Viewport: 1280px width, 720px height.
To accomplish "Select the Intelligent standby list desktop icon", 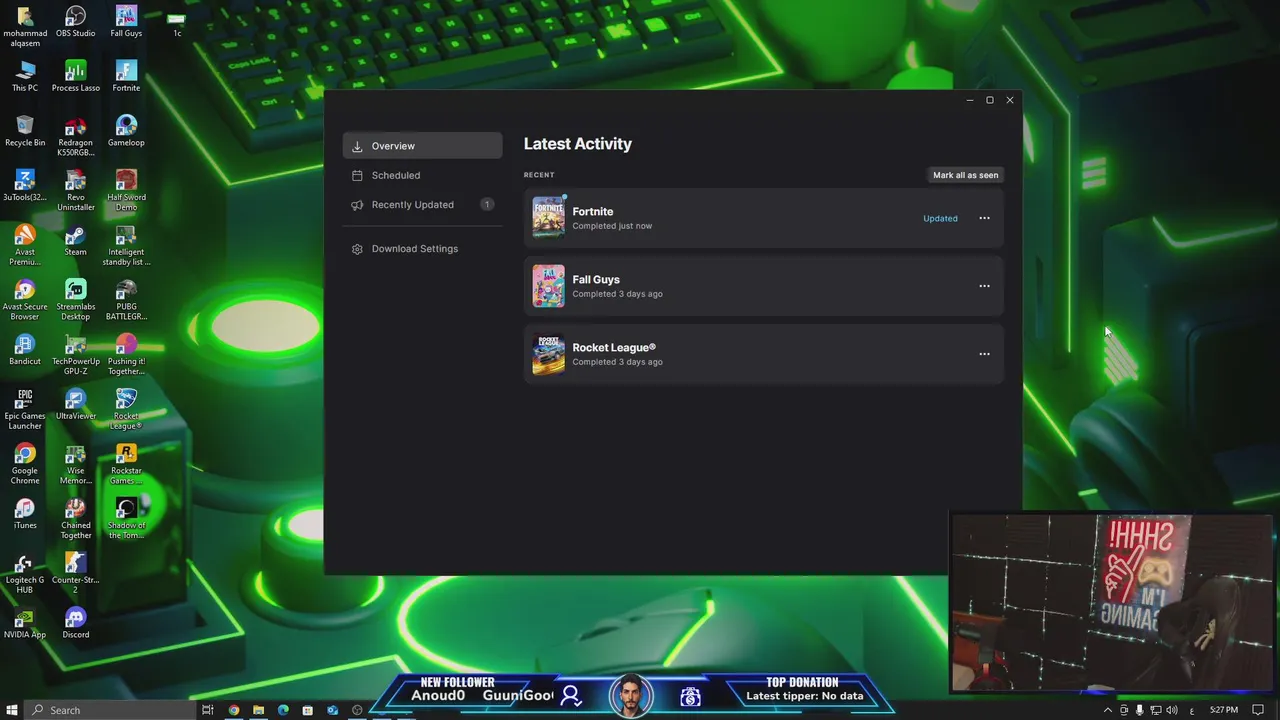I will pyautogui.click(x=126, y=246).
